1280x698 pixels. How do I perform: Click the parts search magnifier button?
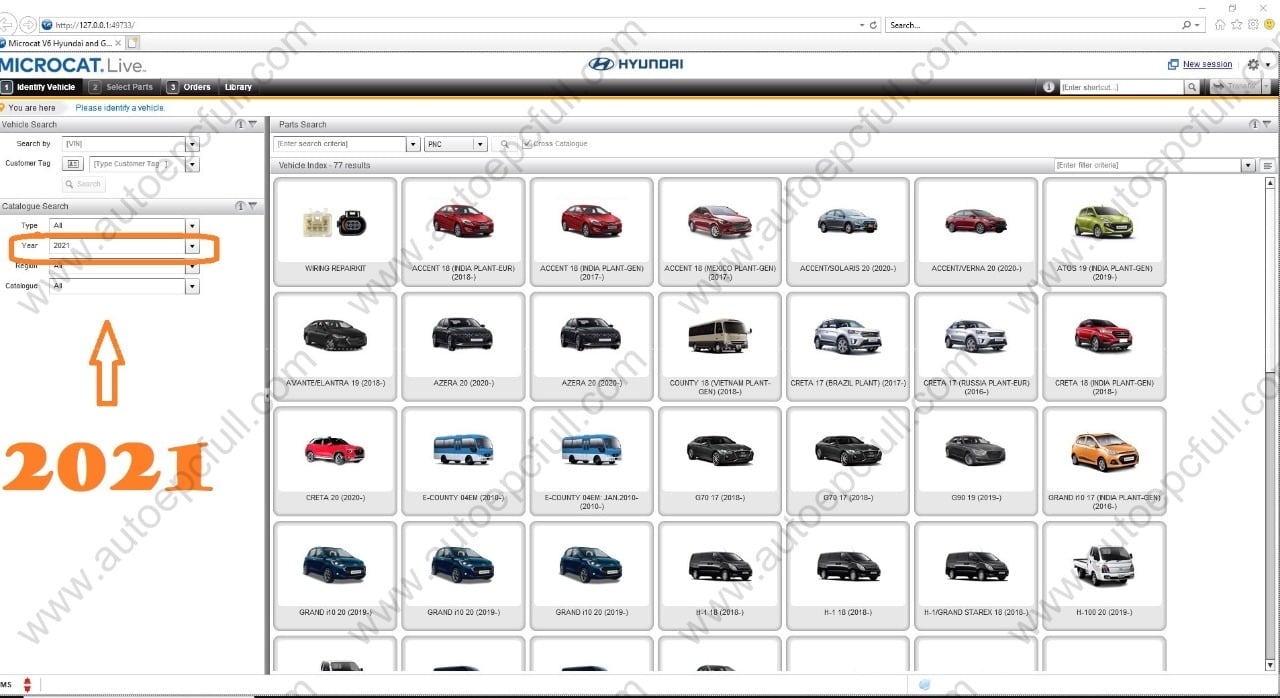(x=505, y=144)
